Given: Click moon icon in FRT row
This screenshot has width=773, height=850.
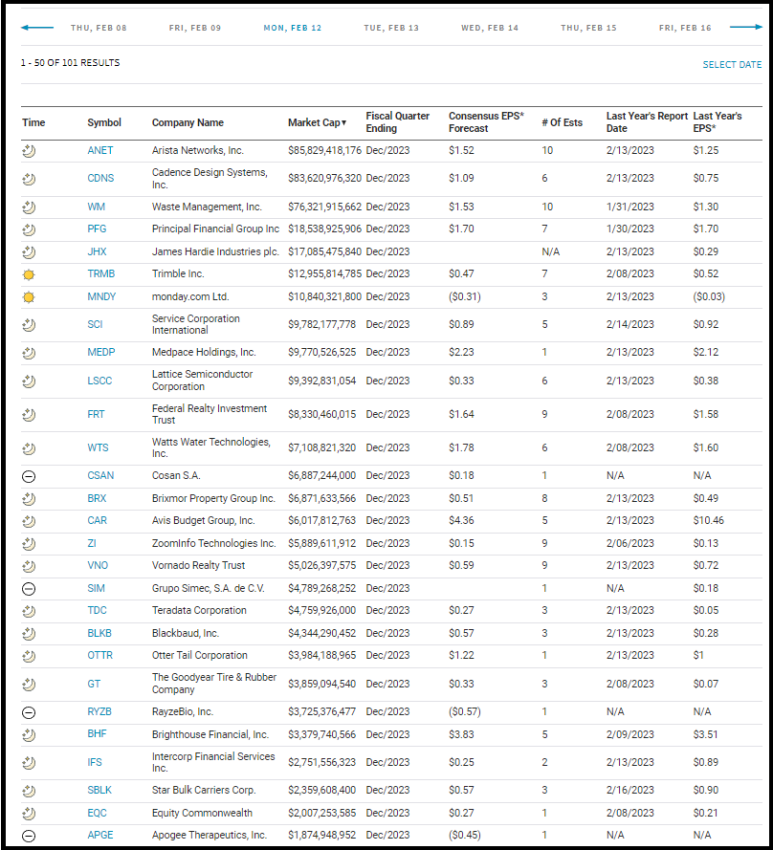Looking at the screenshot, I should pyautogui.click(x=29, y=415).
